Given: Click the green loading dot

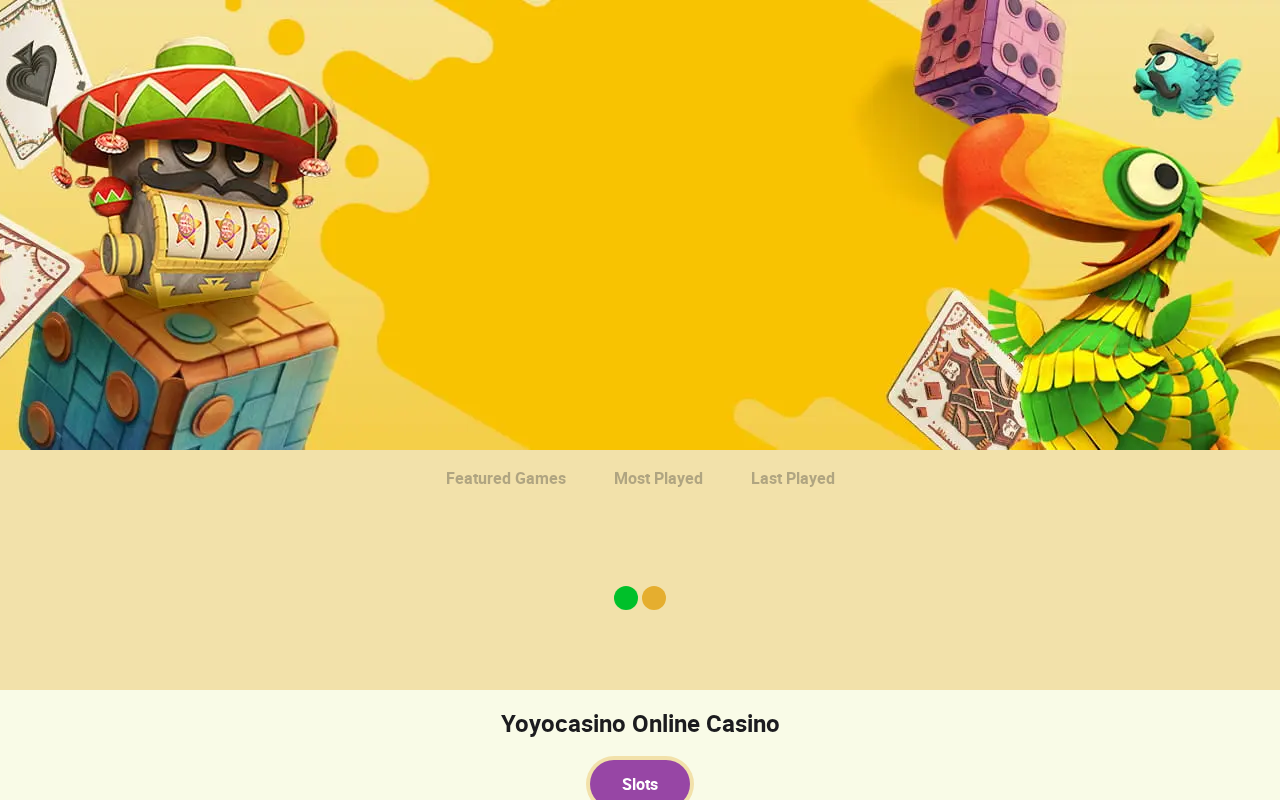Looking at the screenshot, I should (x=626, y=598).
